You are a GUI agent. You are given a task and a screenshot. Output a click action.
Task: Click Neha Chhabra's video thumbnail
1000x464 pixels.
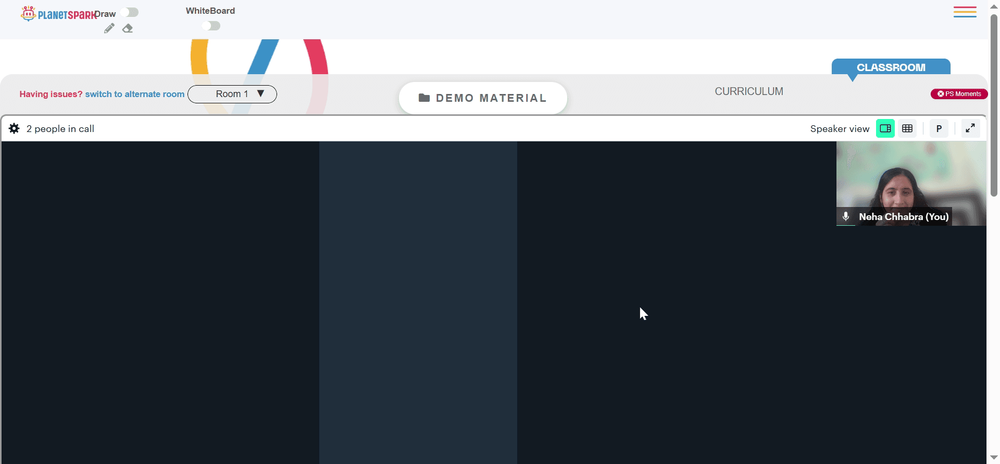click(911, 184)
